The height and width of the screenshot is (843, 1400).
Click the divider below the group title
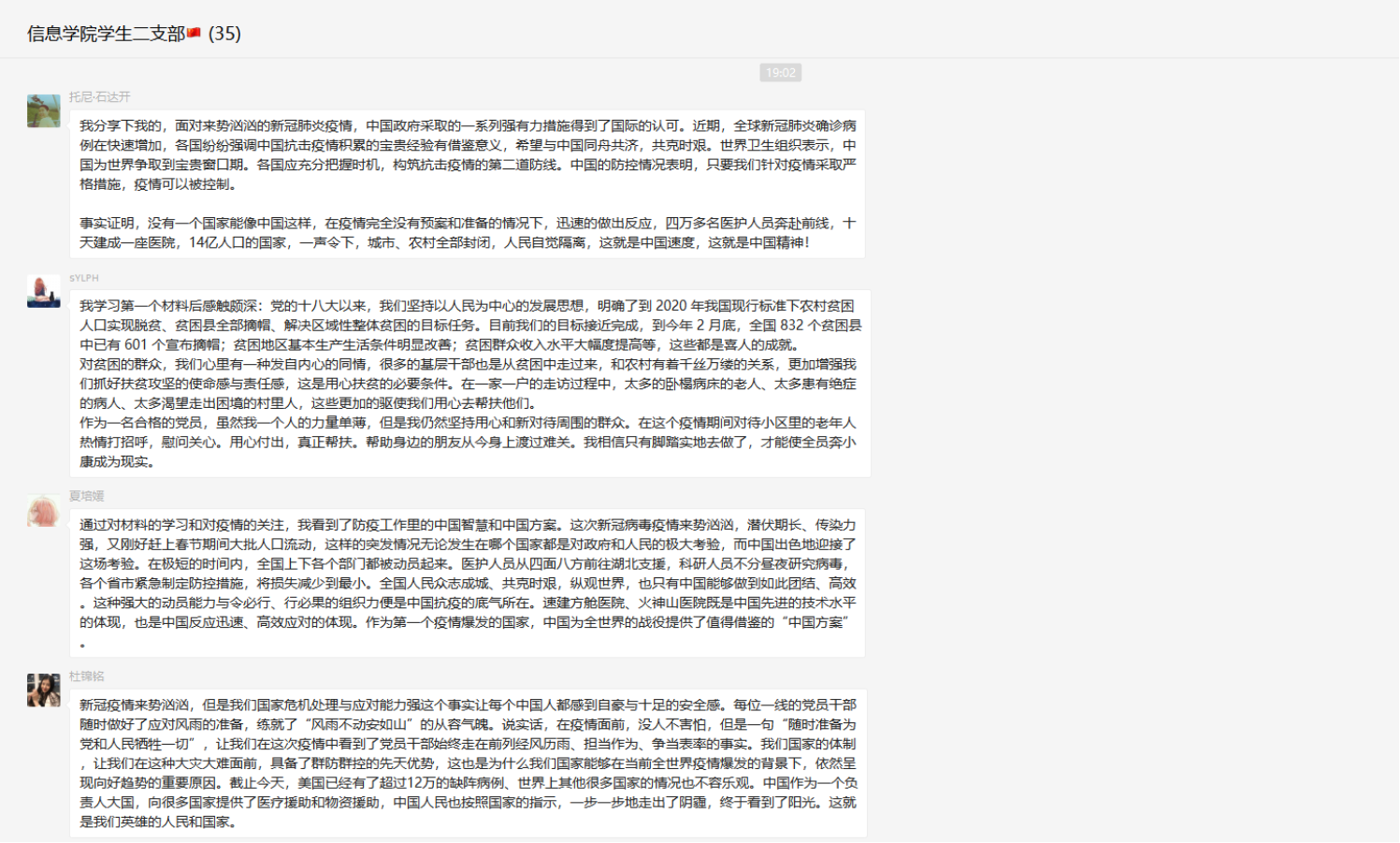[x=700, y=58]
